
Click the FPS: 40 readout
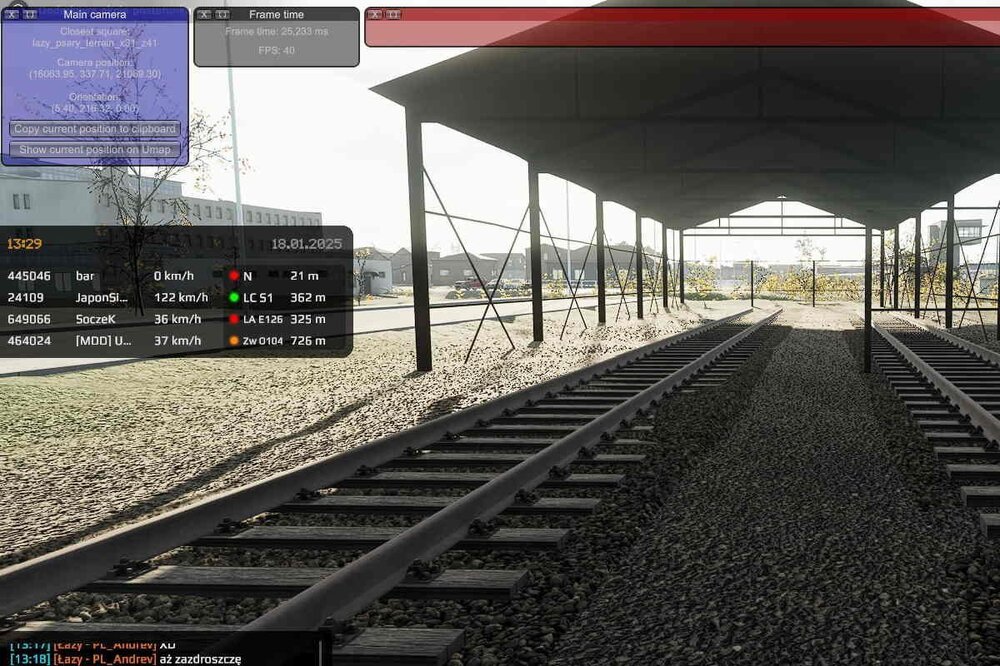tap(276, 50)
